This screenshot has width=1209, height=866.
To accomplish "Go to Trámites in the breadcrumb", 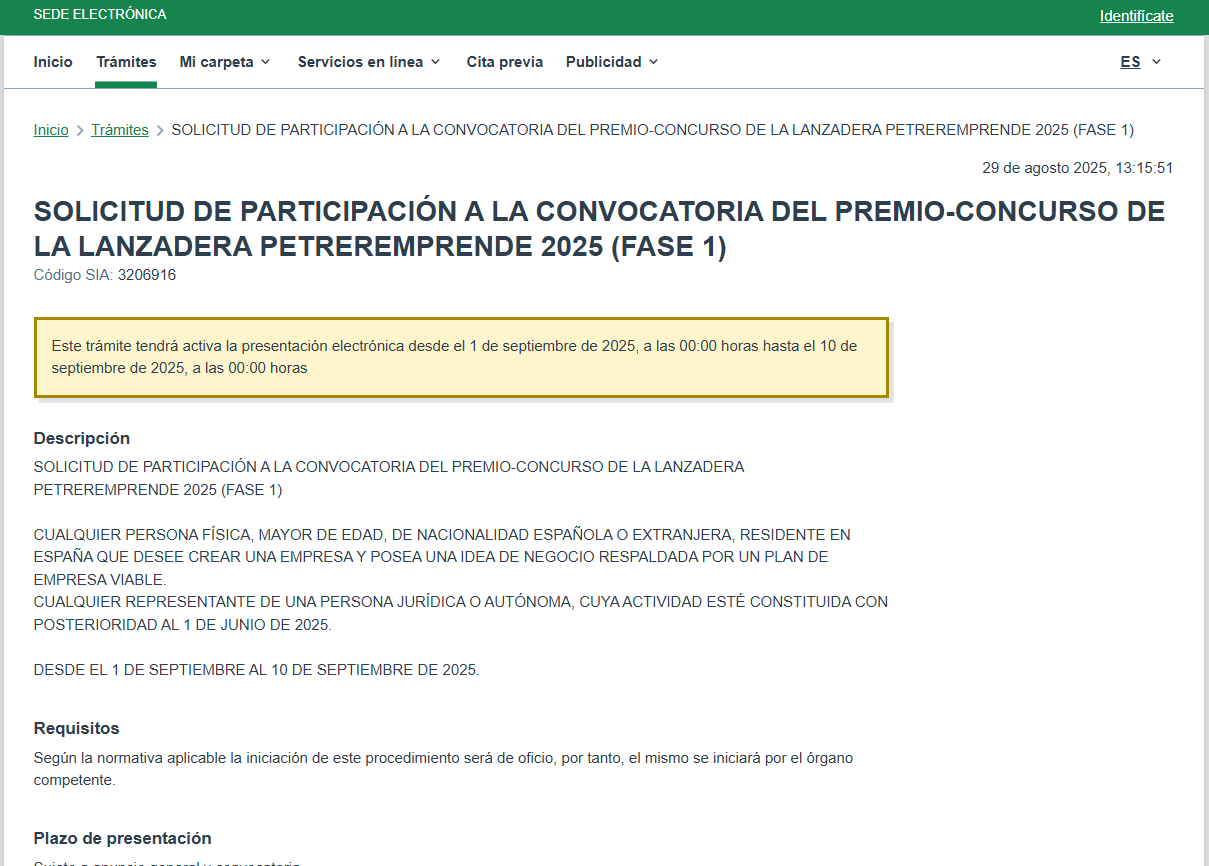I will point(120,130).
